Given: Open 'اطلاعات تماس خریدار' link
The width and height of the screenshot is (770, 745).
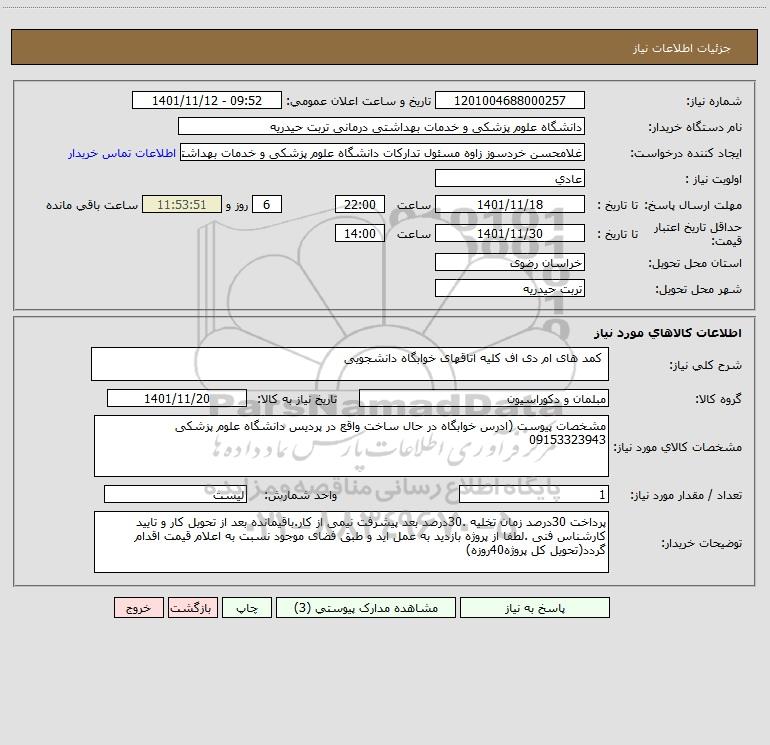Looking at the screenshot, I should (x=122, y=153).
